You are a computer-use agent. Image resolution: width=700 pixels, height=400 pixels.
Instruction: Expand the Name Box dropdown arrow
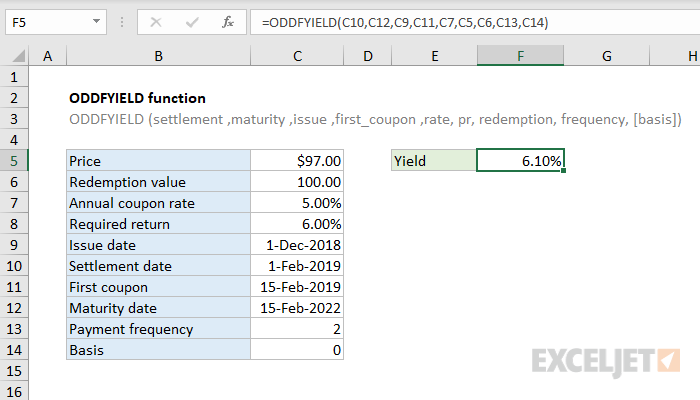coord(96,21)
